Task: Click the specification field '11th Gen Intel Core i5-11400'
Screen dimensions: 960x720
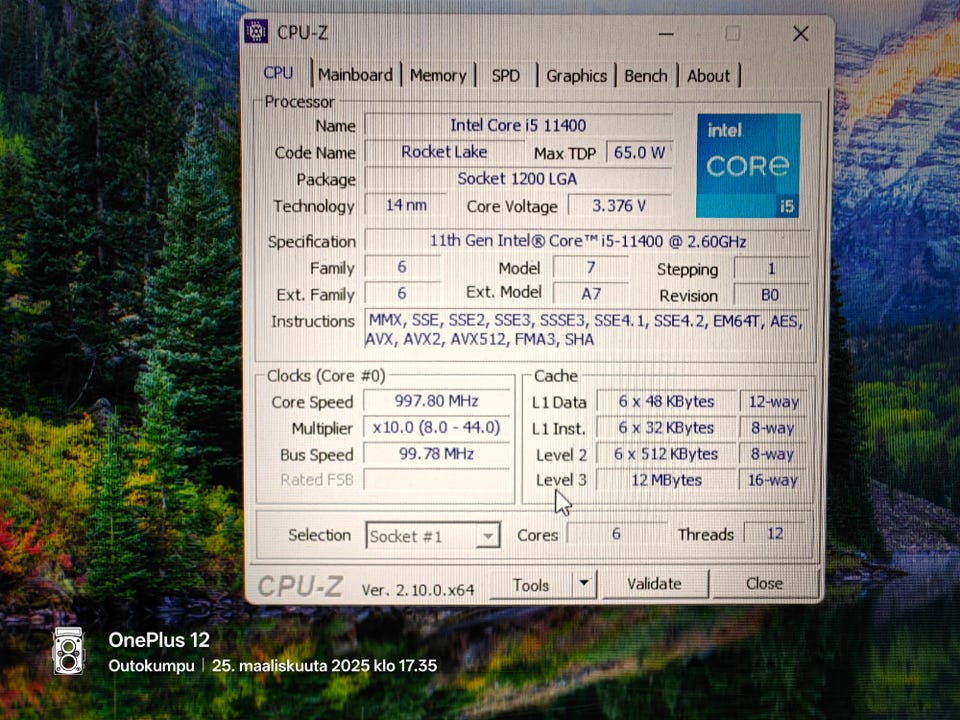Action: 587,241
